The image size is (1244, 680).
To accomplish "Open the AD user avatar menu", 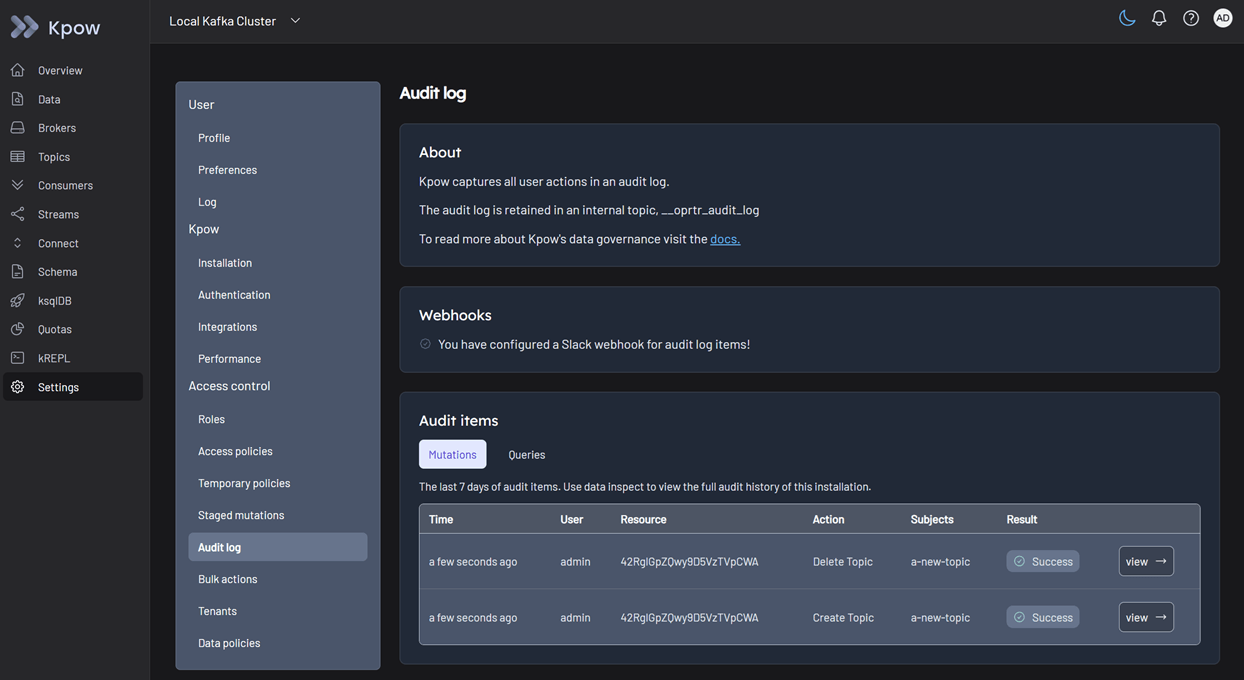I will click(1223, 18).
